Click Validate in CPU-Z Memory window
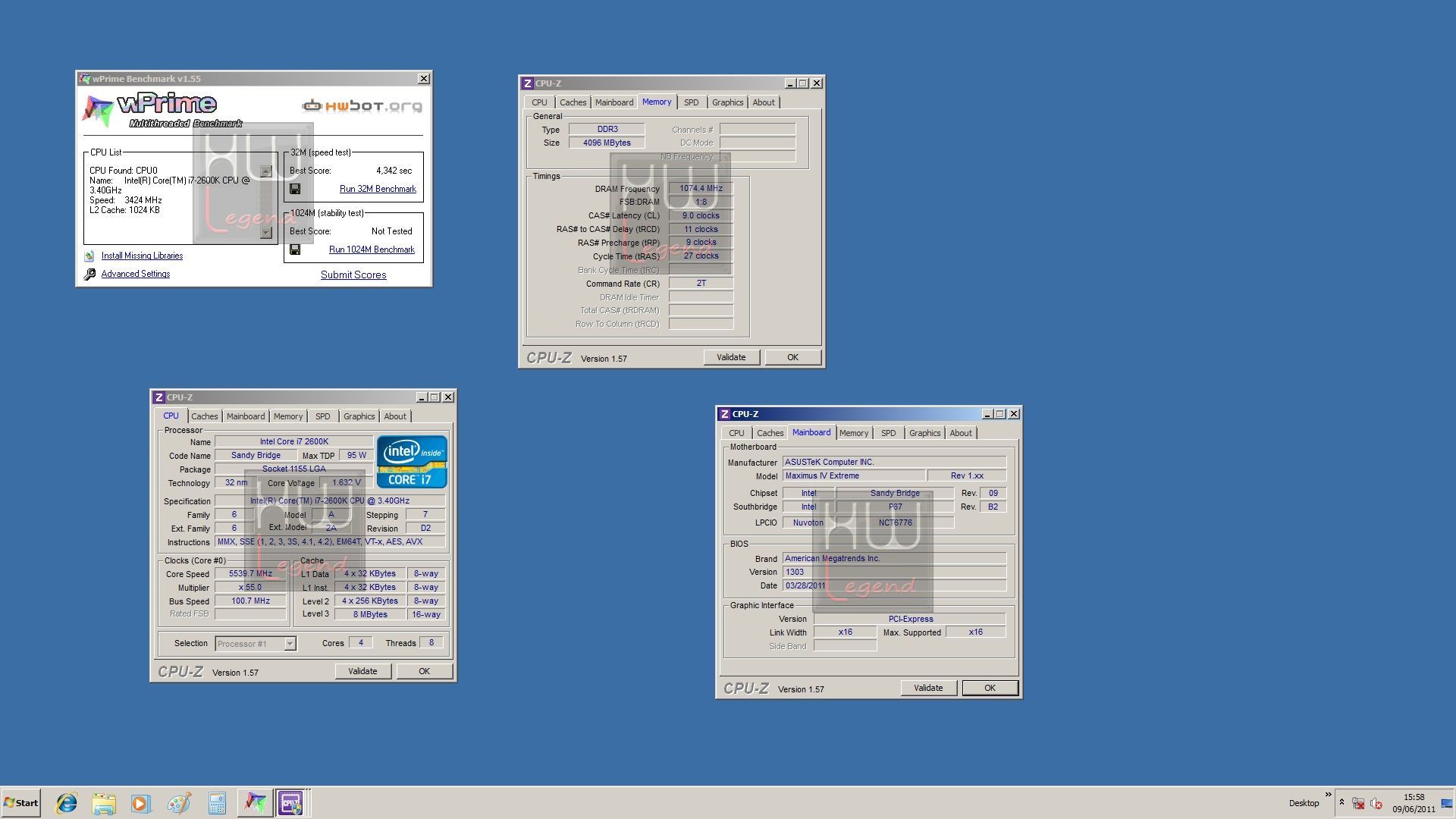 pos(731,357)
